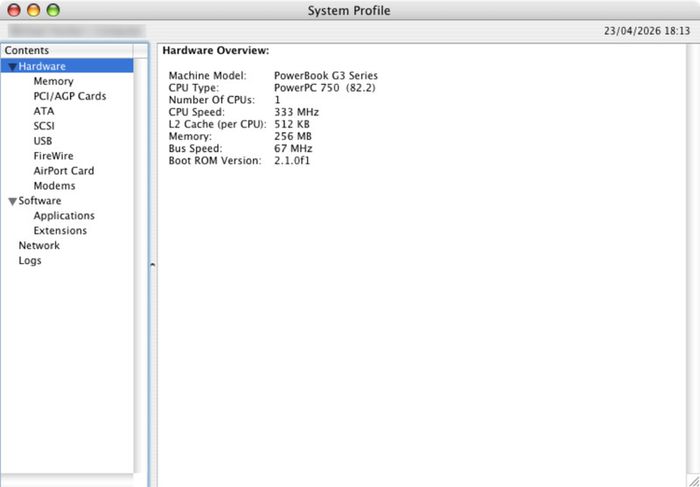
Task: Click the Number Of CPUs label
Action: (x=212, y=100)
